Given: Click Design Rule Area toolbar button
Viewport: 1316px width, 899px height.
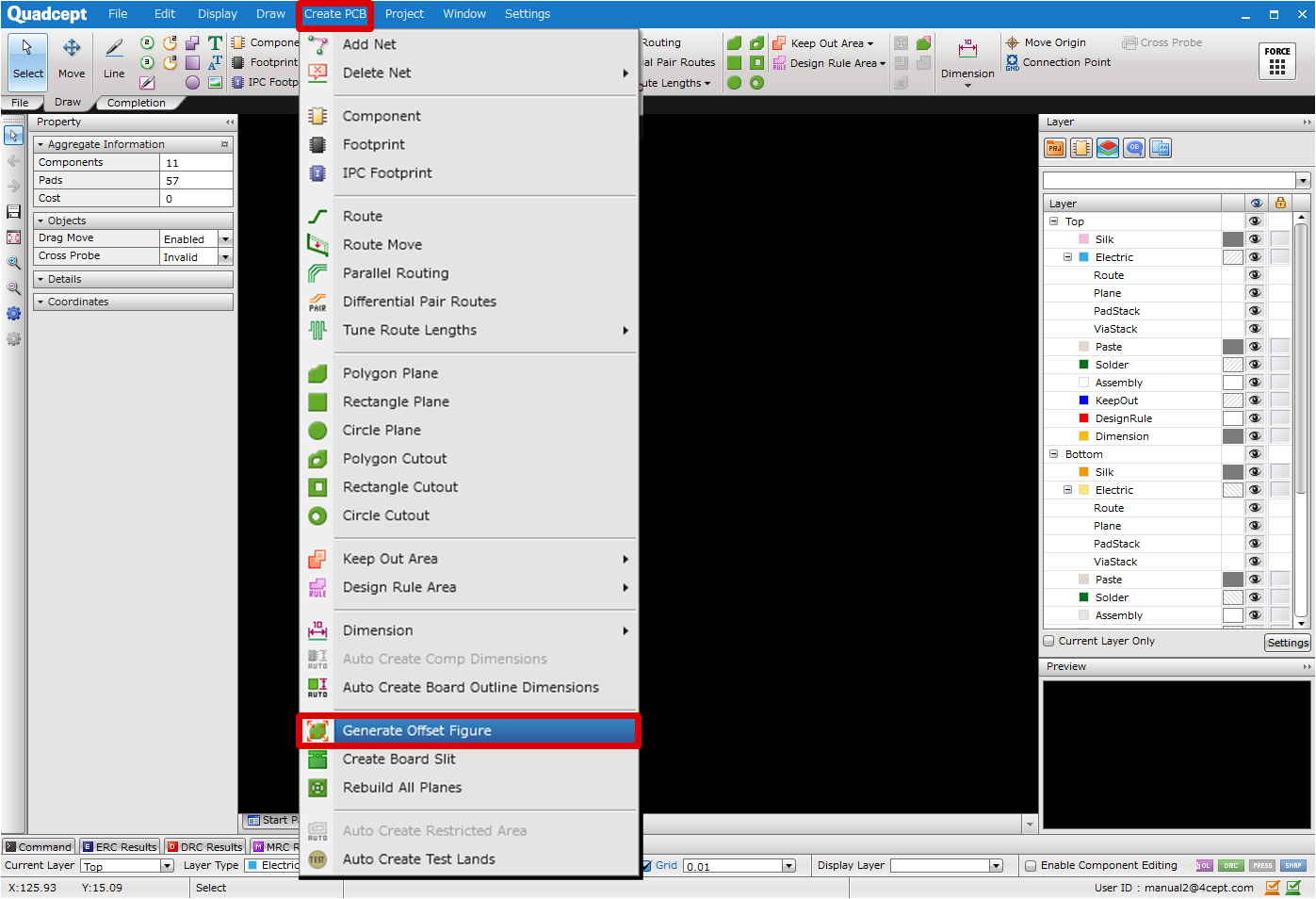Looking at the screenshot, I should [830, 63].
